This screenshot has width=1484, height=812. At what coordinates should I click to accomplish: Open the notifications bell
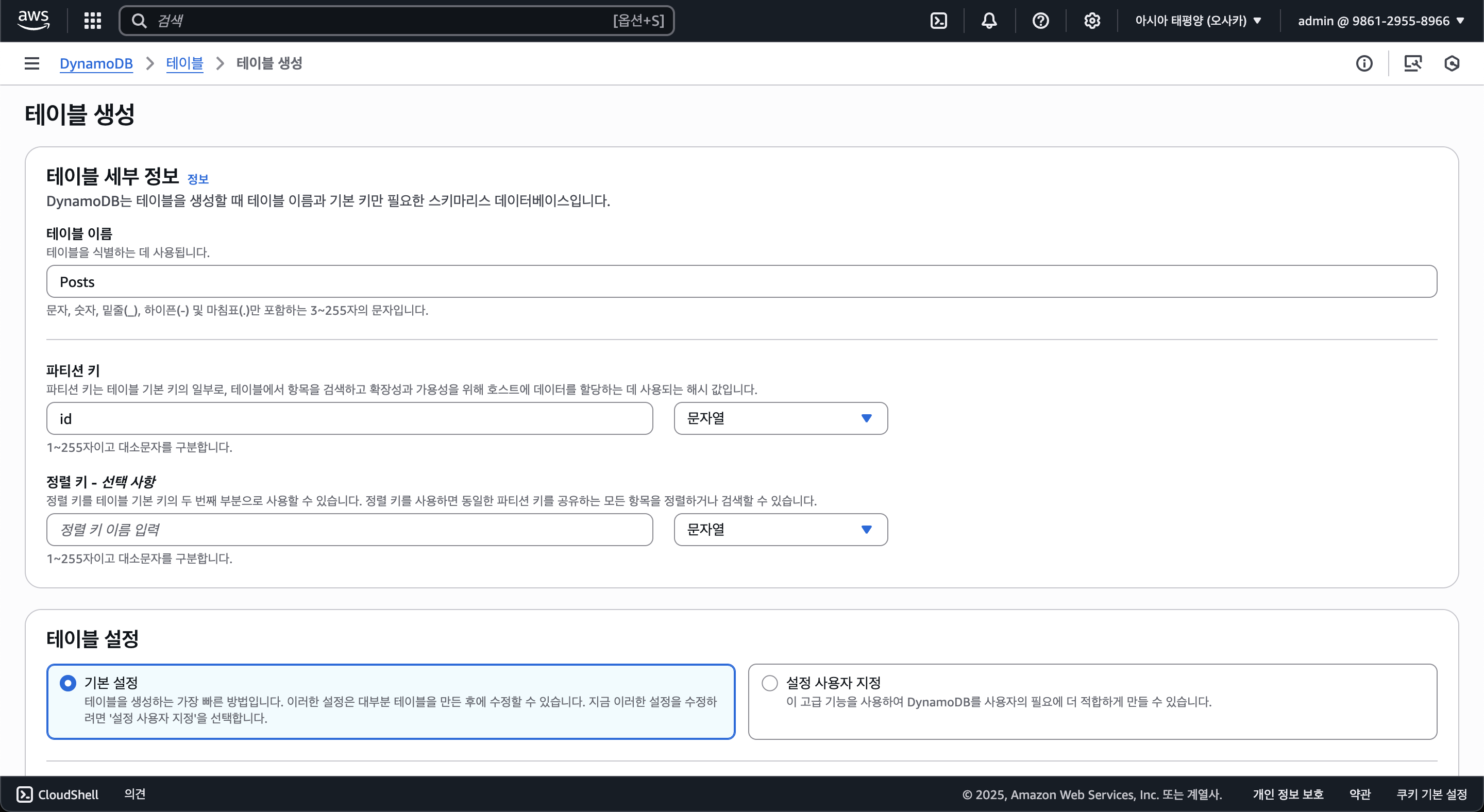pos(989,21)
